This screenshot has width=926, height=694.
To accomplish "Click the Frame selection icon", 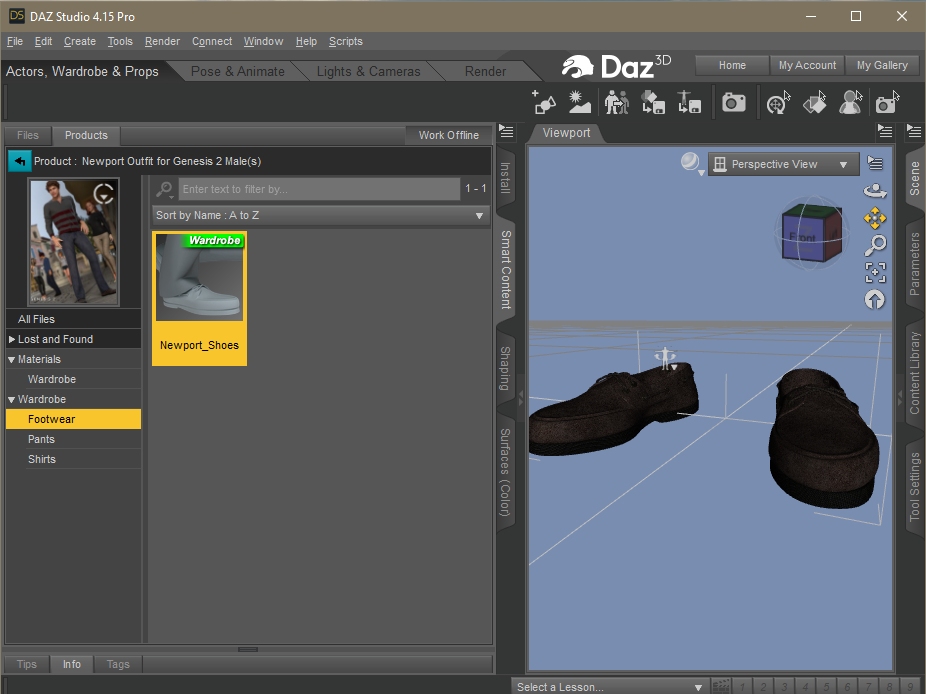I will [x=875, y=272].
